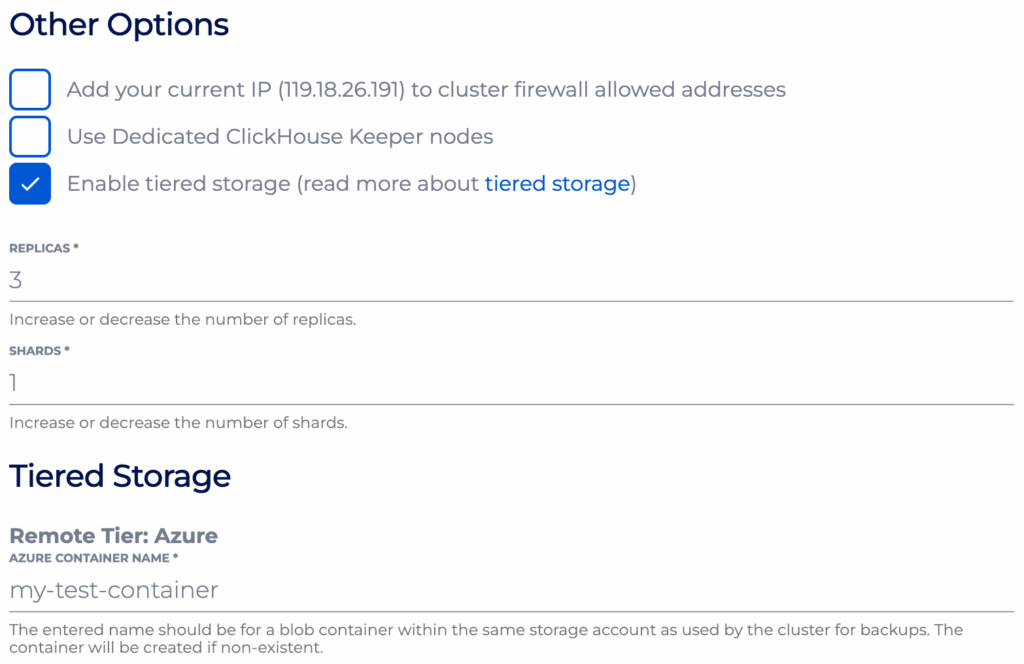Image resolution: width=1024 pixels, height=664 pixels.
Task: Click the AZURE CONTAINER NAME label
Action: pos(93,558)
